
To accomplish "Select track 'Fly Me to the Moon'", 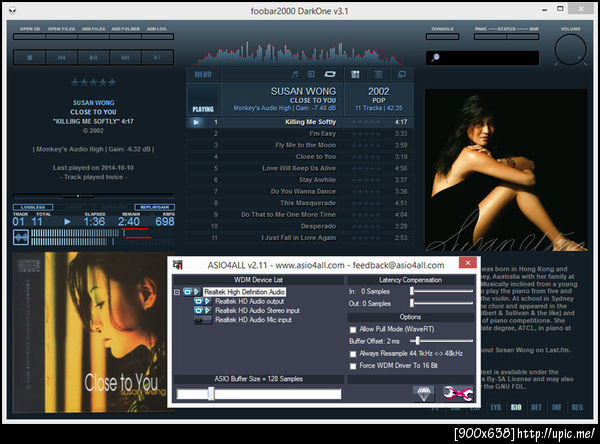I will point(300,145).
